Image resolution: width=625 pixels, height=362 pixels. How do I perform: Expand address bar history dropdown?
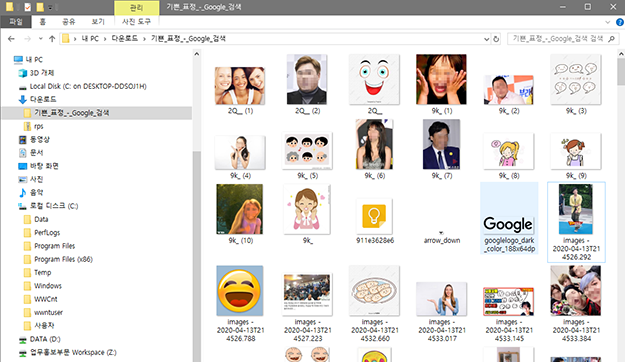pos(486,39)
